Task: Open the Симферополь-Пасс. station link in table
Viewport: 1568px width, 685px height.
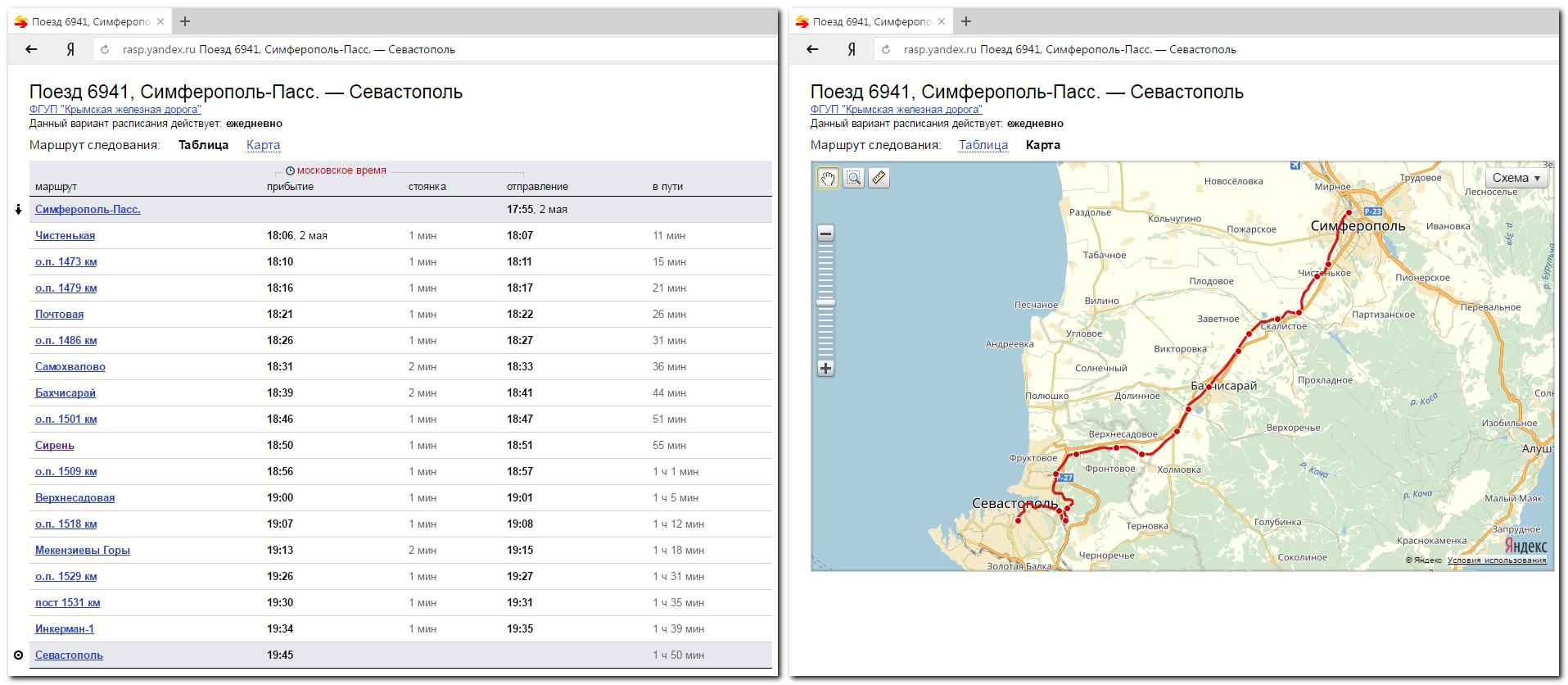Action: pyautogui.click(x=88, y=210)
